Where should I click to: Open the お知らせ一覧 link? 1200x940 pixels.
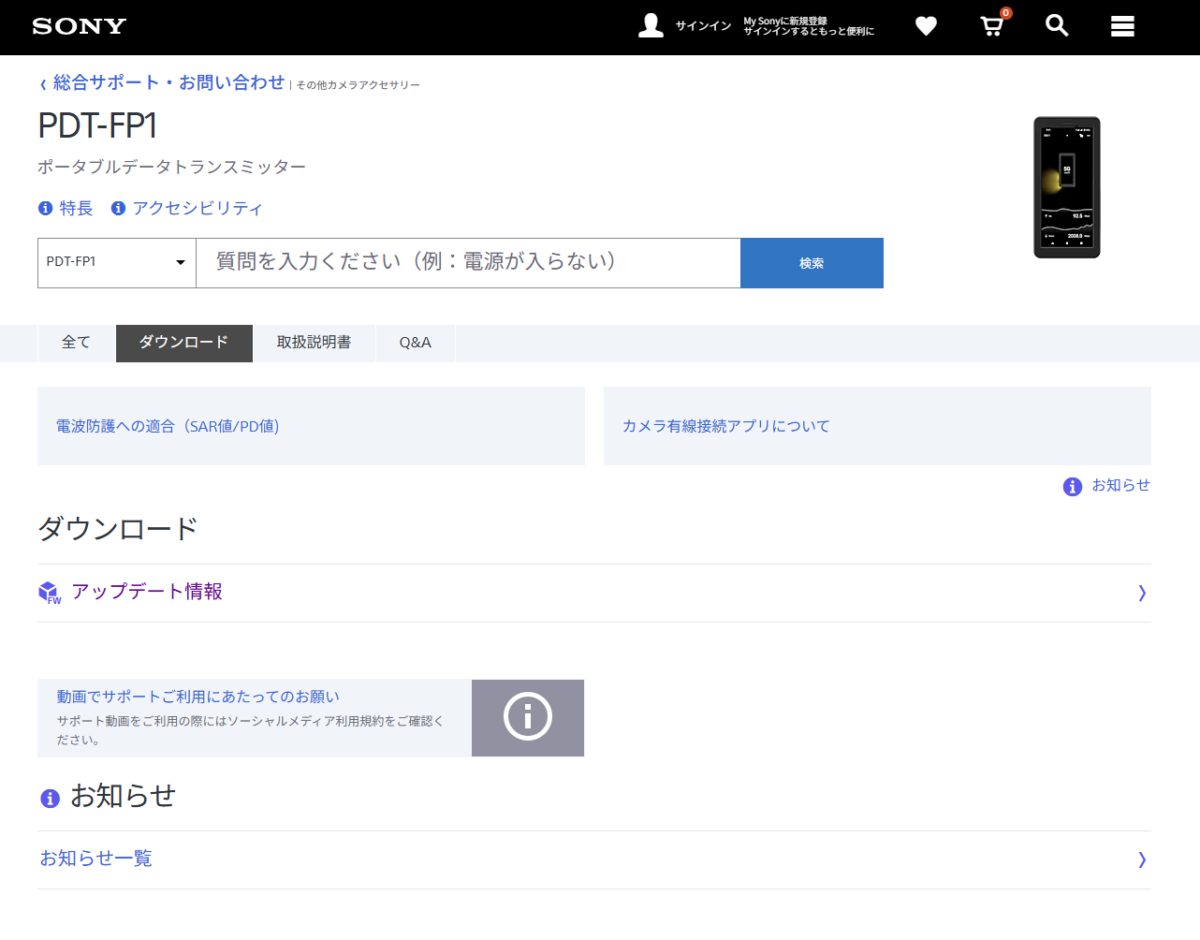pyautogui.click(x=96, y=858)
